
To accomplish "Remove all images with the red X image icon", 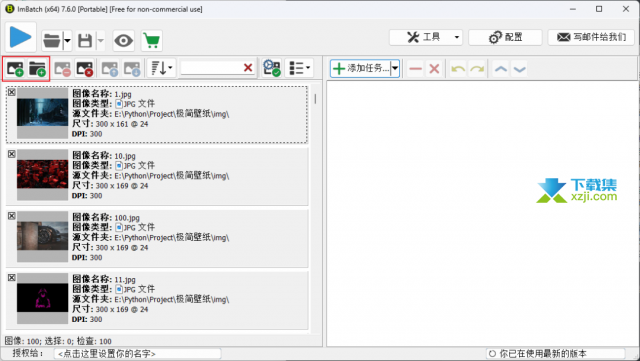I will (85, 69).
